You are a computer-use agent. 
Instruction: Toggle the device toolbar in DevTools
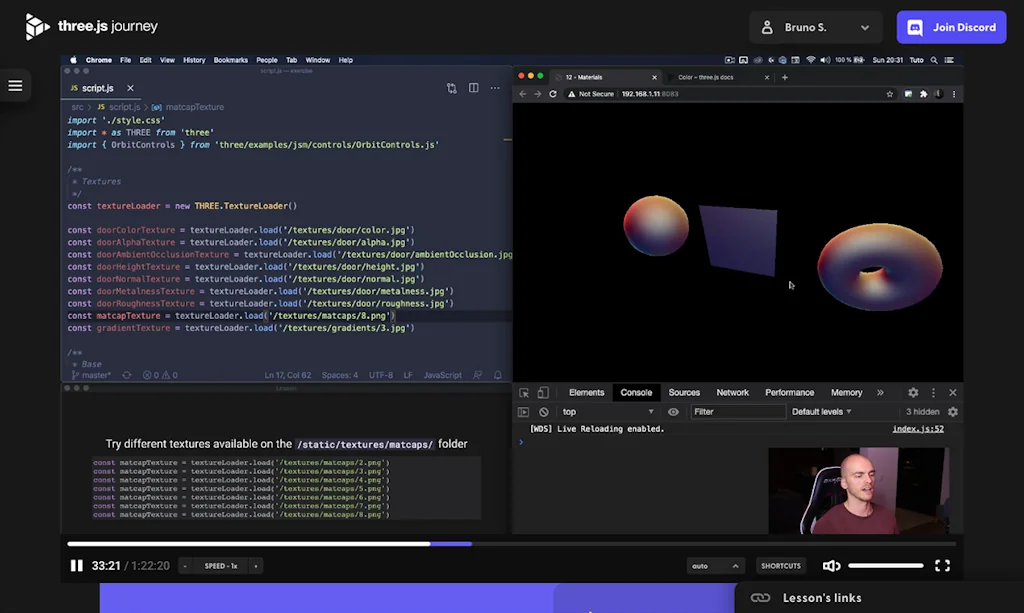tap(540, 392)
